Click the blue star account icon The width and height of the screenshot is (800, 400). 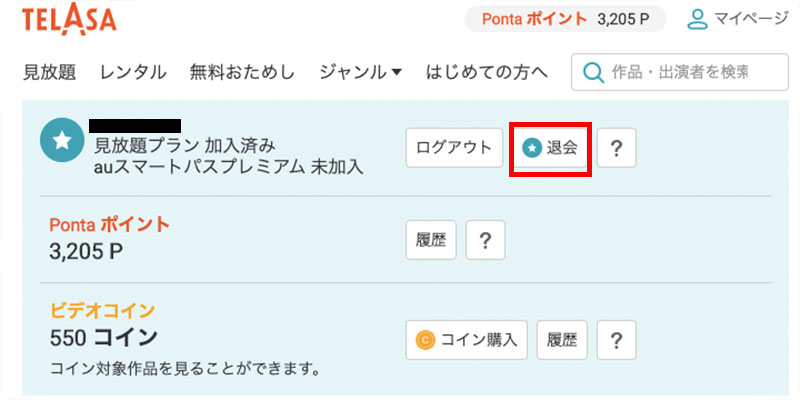[61, 142]
